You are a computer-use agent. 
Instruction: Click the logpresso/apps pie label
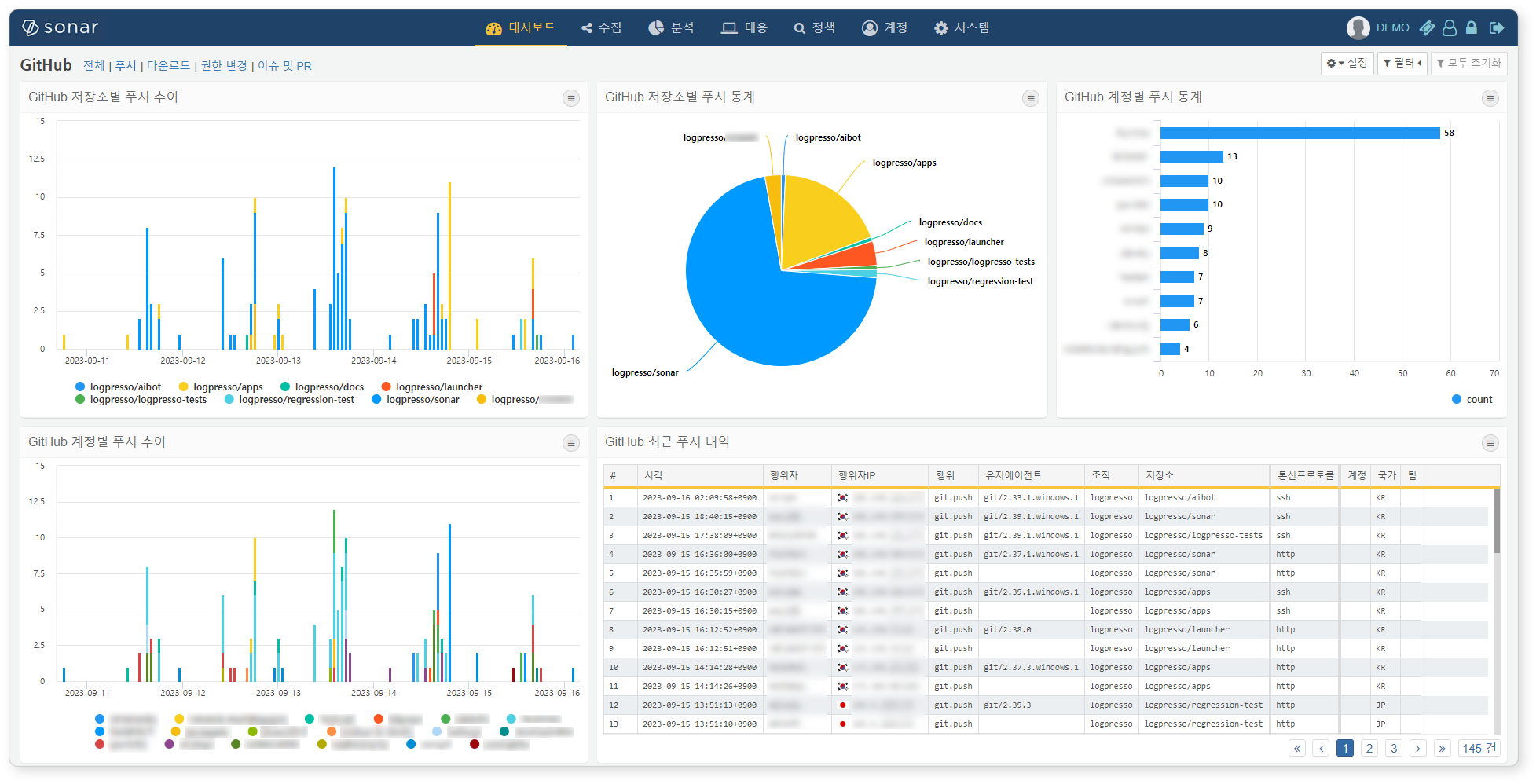pos(904,163)
